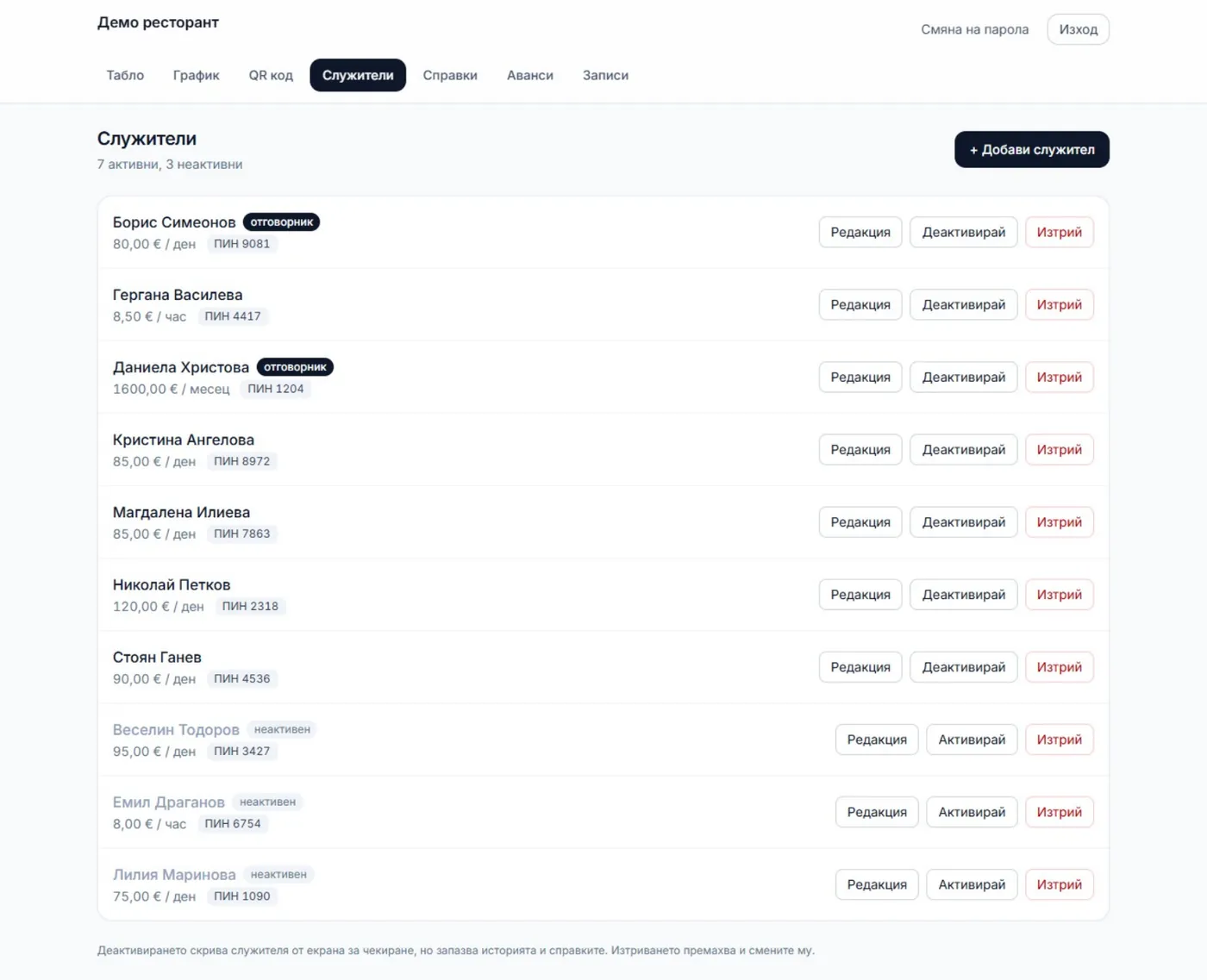
Task: Delete Борис Симеонов with Изтрий
Action: coord(1059,232)
